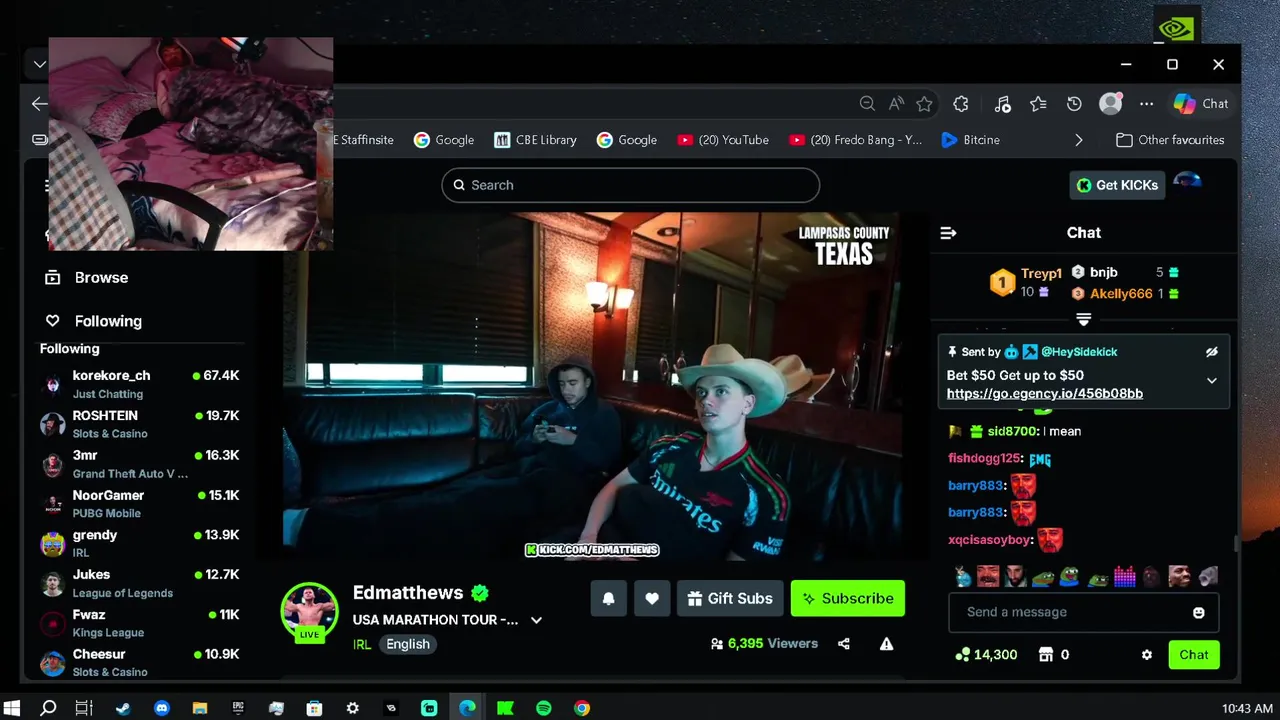
Task: Open the media control music note icon
Action: (x=1002, y=104)
